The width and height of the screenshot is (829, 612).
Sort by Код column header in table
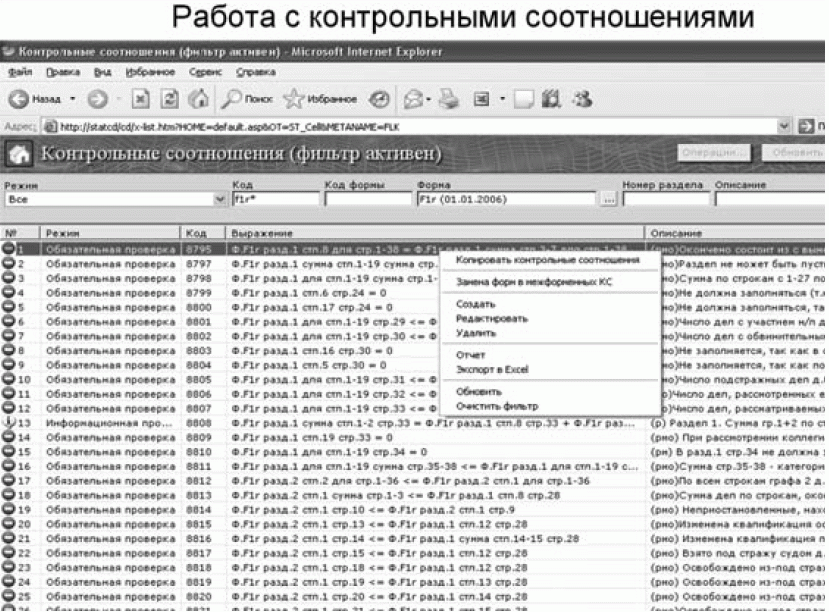point(203,233)
